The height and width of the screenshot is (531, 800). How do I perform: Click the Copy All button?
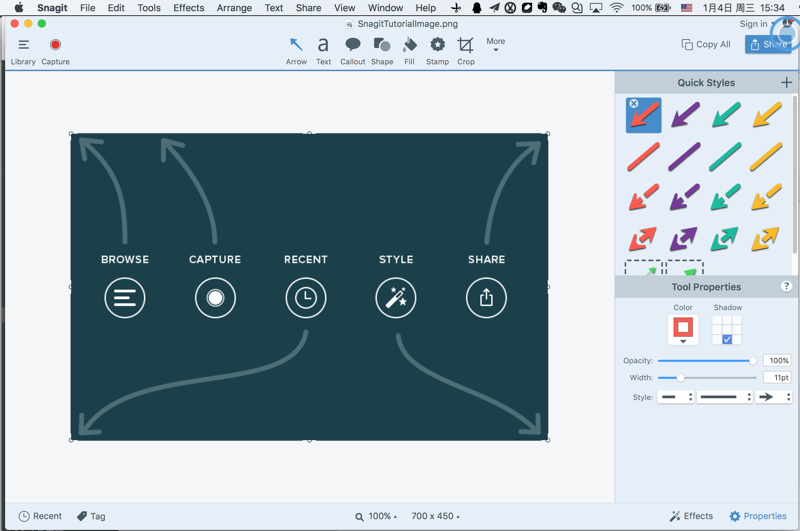pyautogui.click(x=706, y=44)
